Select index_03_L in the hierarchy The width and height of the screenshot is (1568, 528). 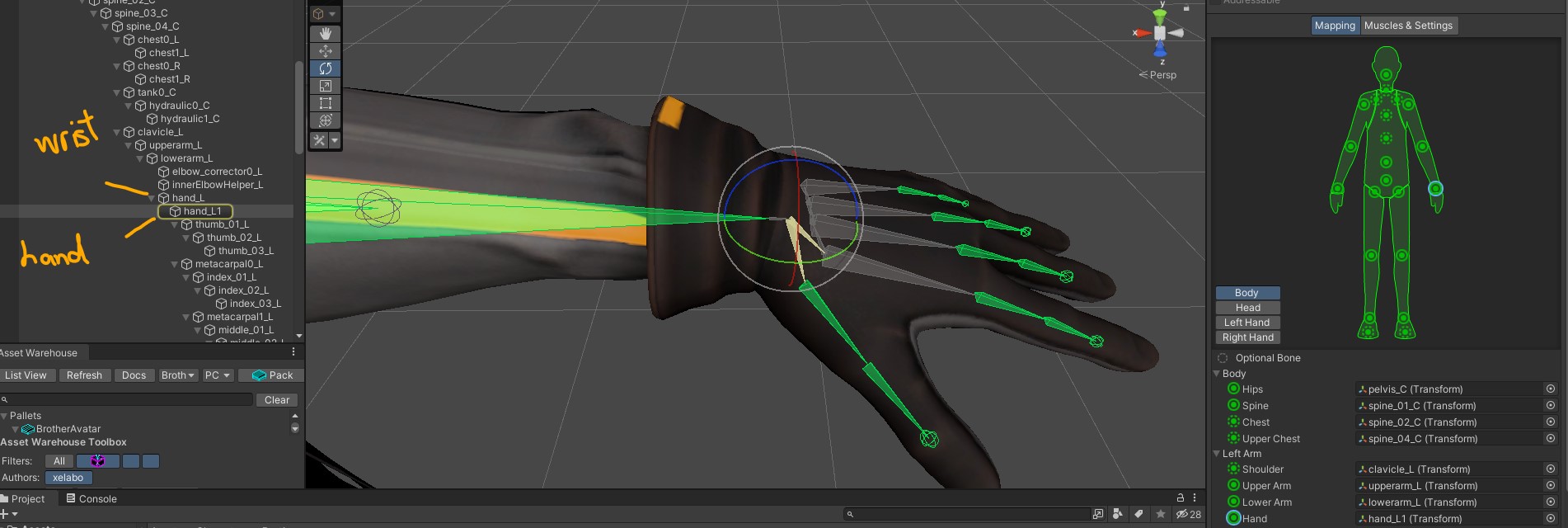(255, 304)
